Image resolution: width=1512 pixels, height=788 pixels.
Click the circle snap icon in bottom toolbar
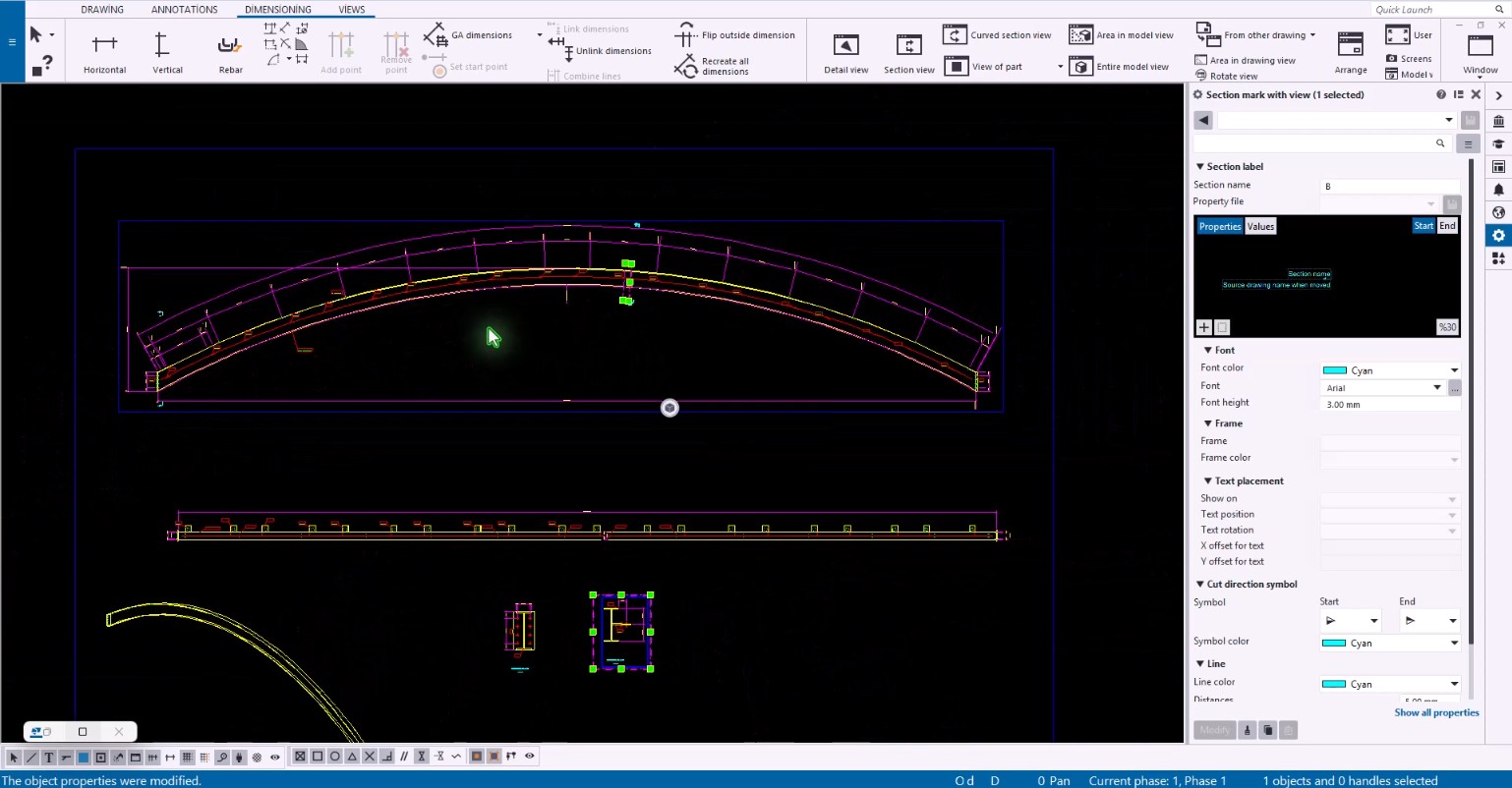tap(334, 757)
